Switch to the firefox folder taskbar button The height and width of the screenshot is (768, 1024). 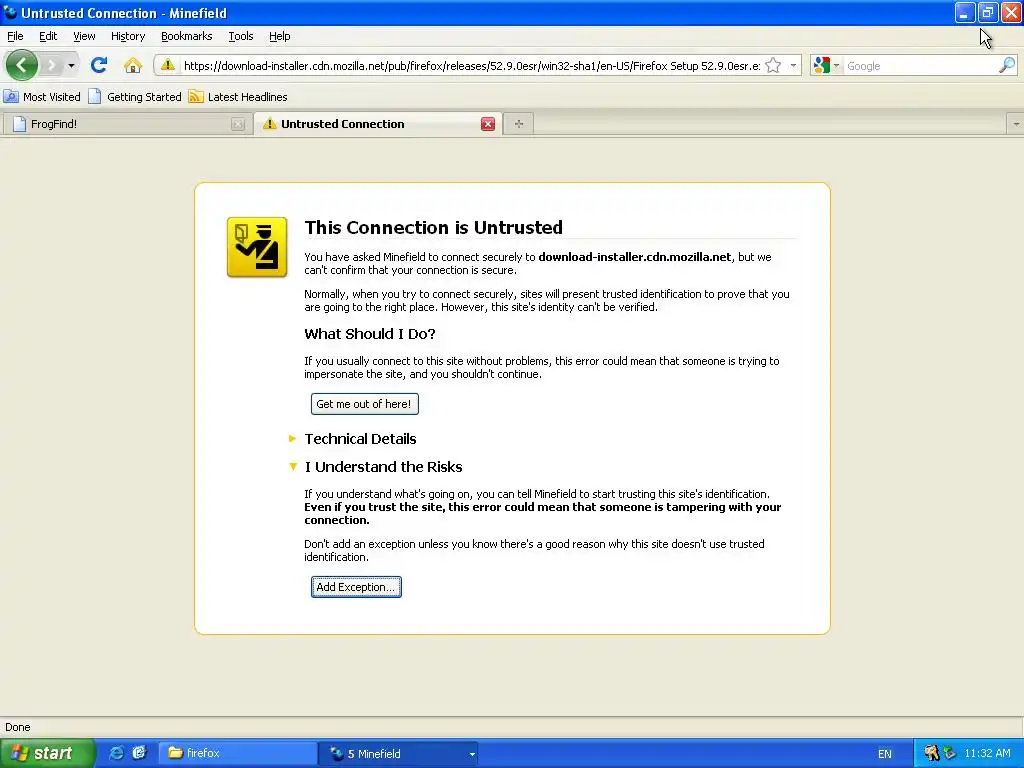point(238,753)
